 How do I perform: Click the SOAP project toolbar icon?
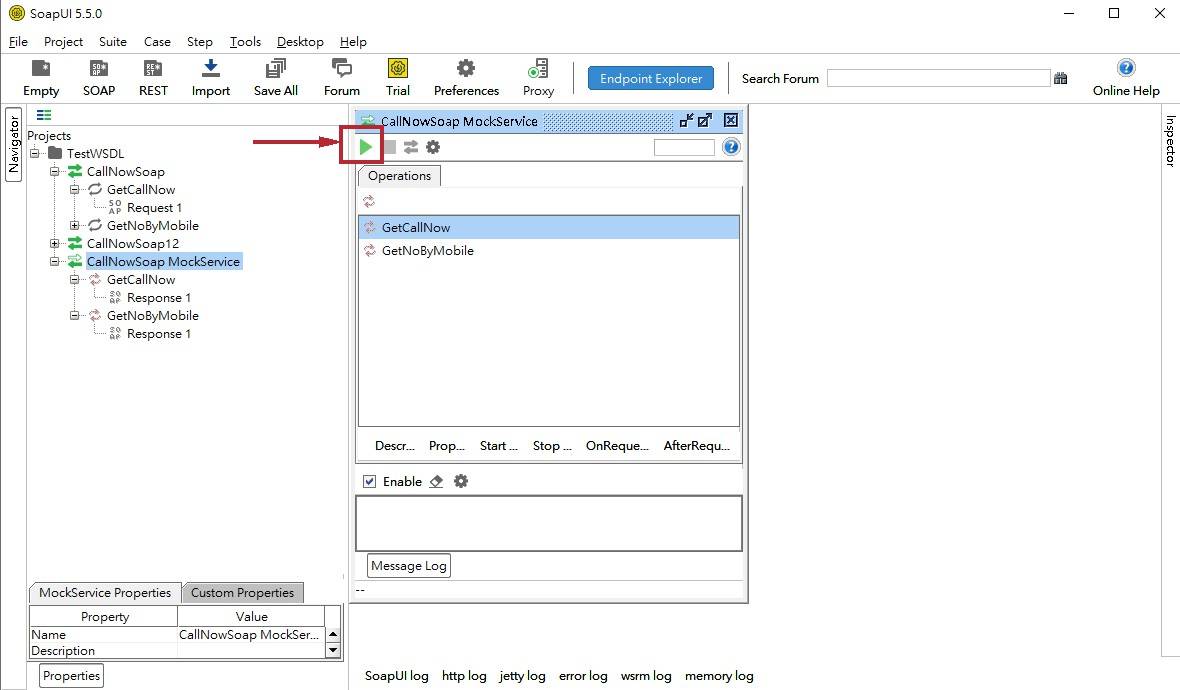pyautogui.click(x=99, y=78)
